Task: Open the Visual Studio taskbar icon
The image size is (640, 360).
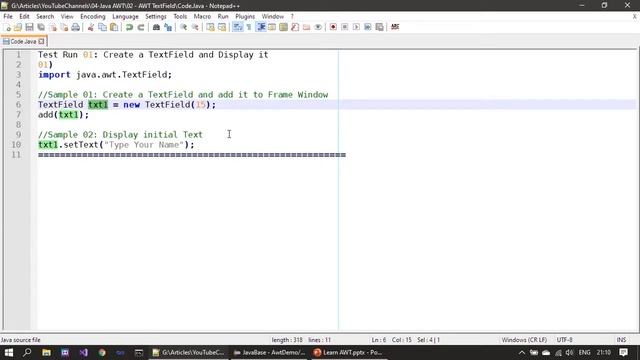Action: [83, 352]
